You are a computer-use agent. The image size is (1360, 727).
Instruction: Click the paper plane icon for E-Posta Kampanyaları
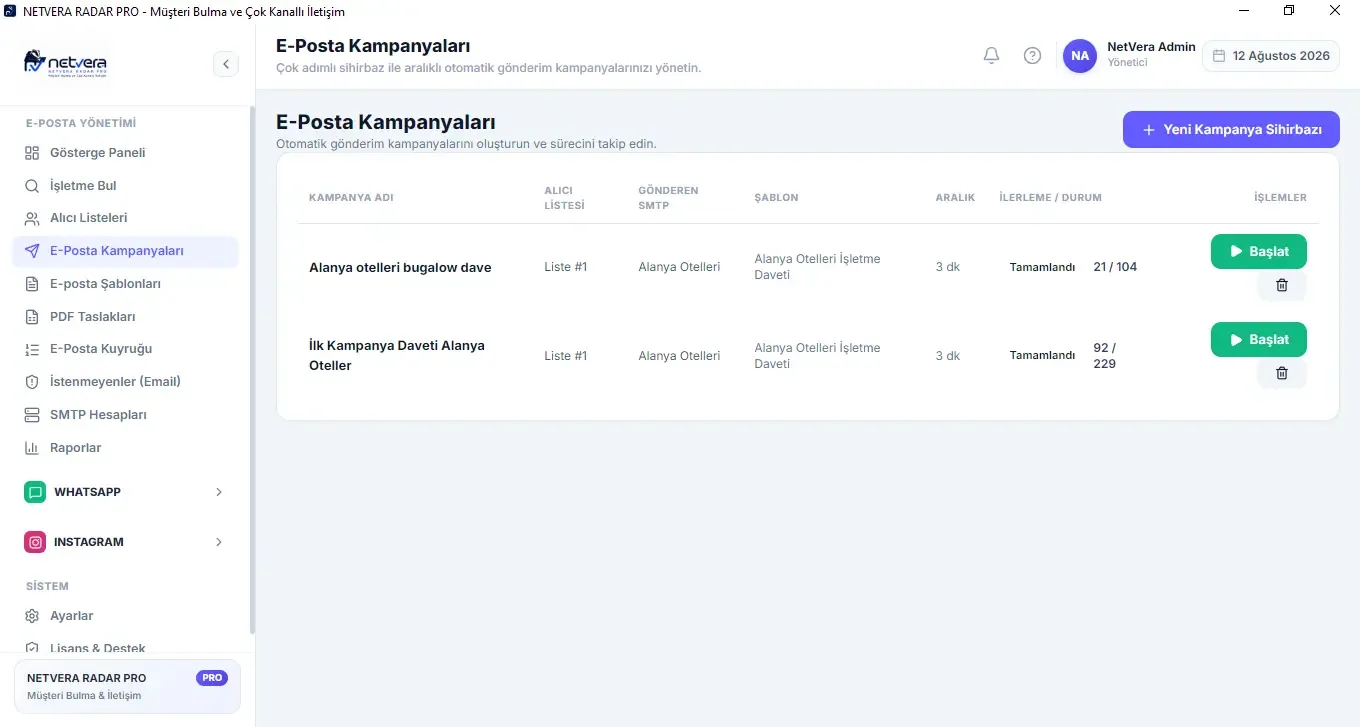tap(31, 251)
